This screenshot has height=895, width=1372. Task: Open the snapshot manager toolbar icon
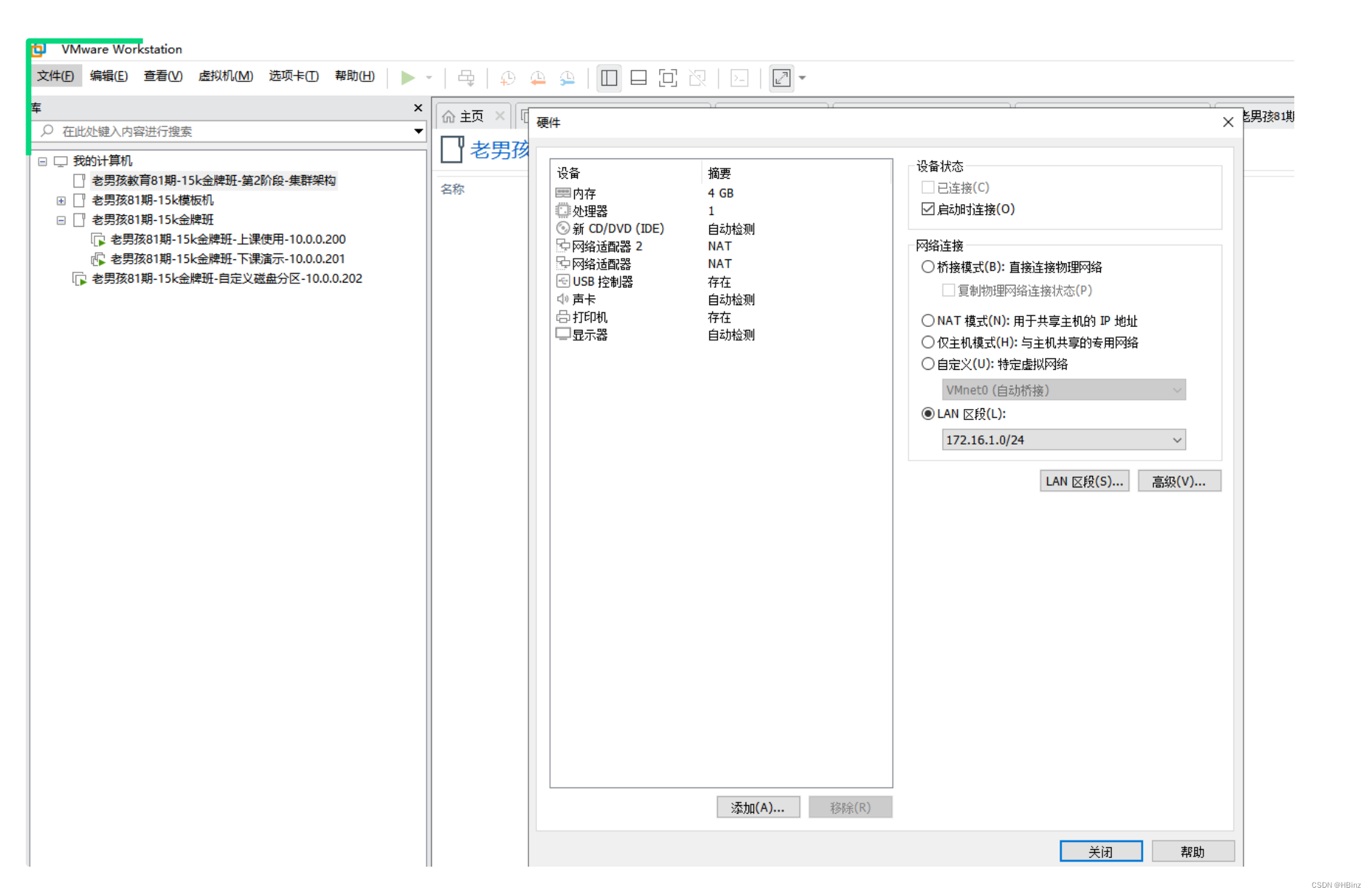click(x=568, y=78)
